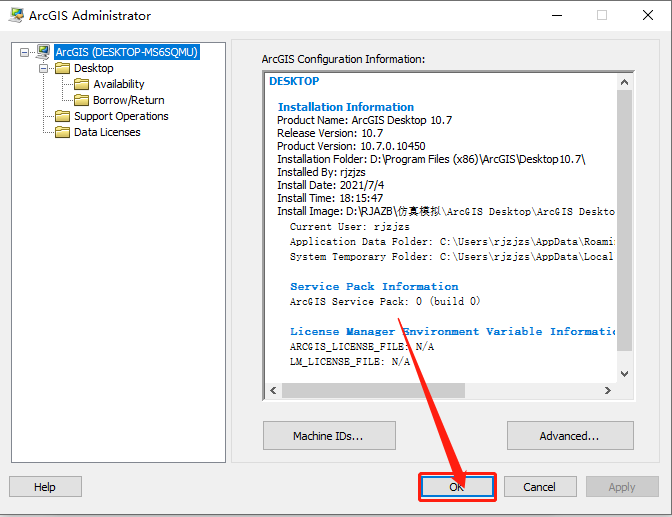The width and height of the screenshot is (672, 517).
Task: Click the vertical scrollbar thumb
Action: point(624,220)
